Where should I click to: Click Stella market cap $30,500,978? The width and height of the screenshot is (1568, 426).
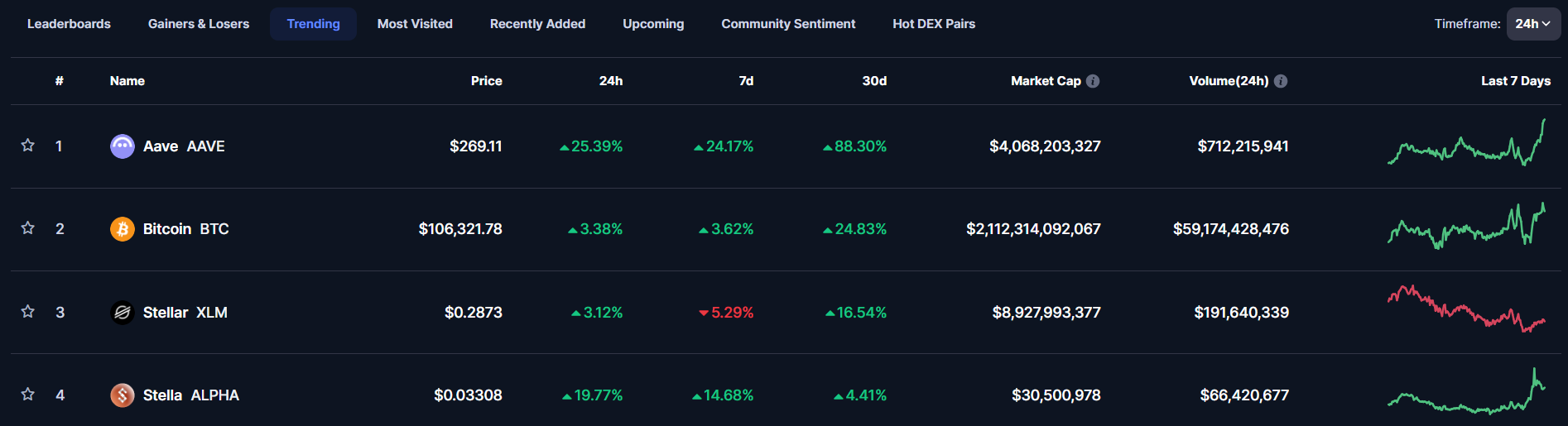tap(1056, 395)
